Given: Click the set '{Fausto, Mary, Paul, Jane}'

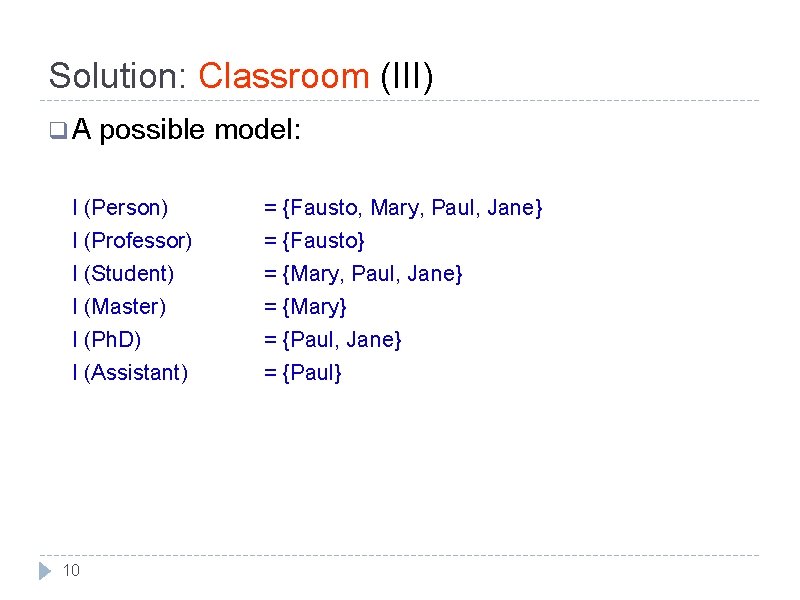Looking at the screenshot, I should 412,208.
